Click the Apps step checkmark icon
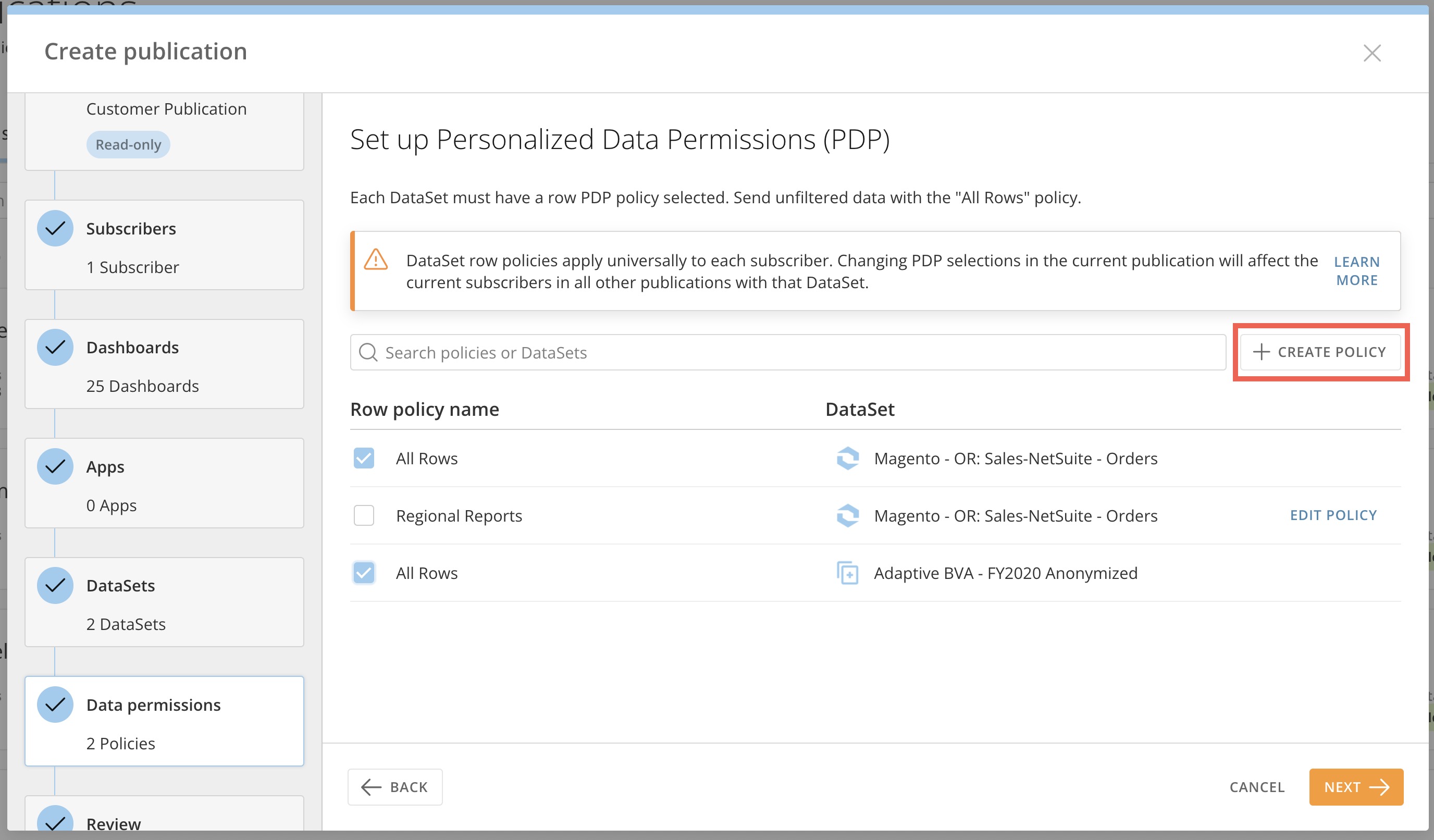Screen dimensions: 1434x840 tap(55, 467)
